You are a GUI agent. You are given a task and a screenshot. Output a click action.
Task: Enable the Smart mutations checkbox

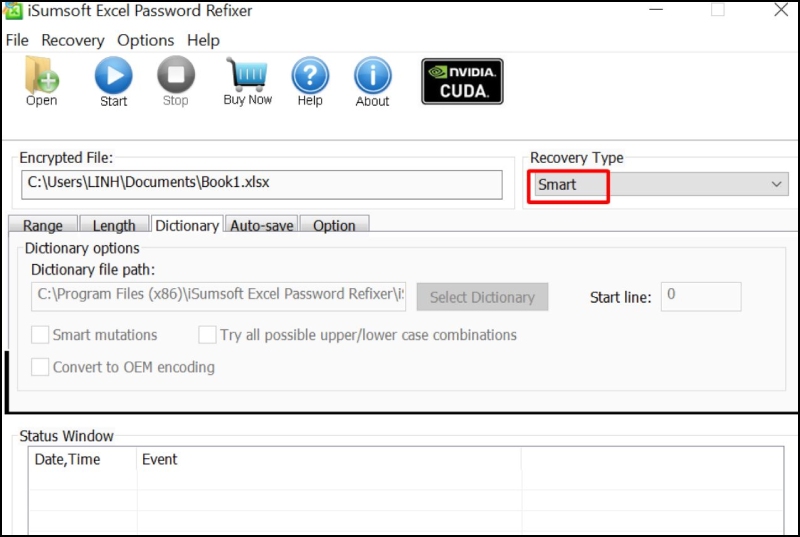[40, 335]
